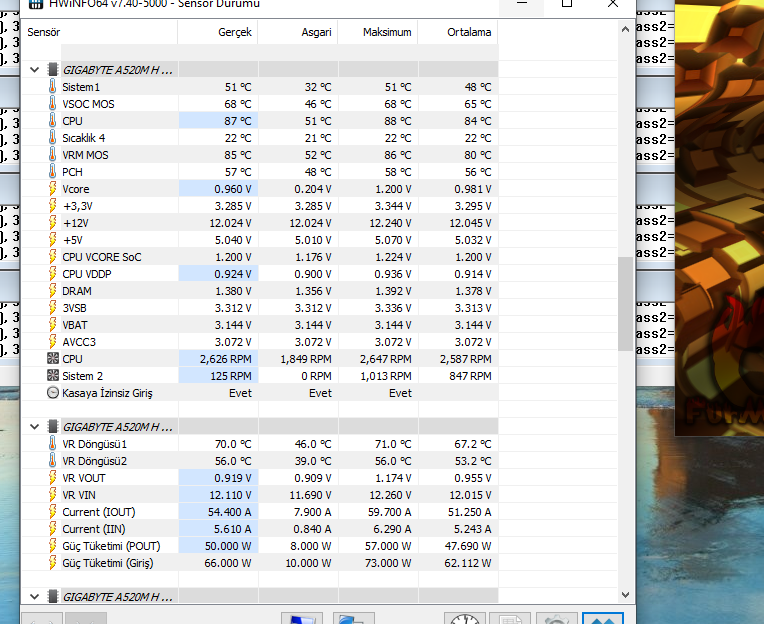Click the Sistem 2 maximum 1,013 RPM
Image resolution: width=764 pixels, height=624 pixels.
pyautogui.click(x=386, y=377)
